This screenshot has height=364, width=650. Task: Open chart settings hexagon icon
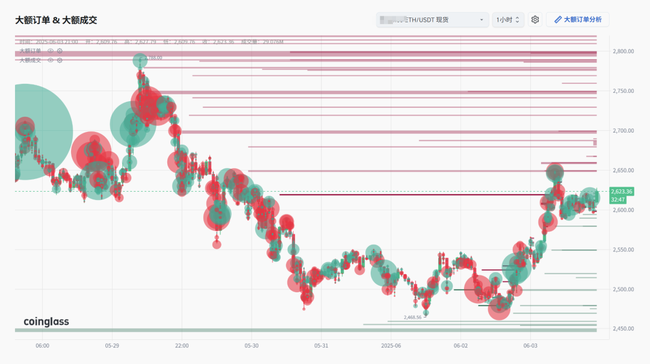click(x=535, y=19)
